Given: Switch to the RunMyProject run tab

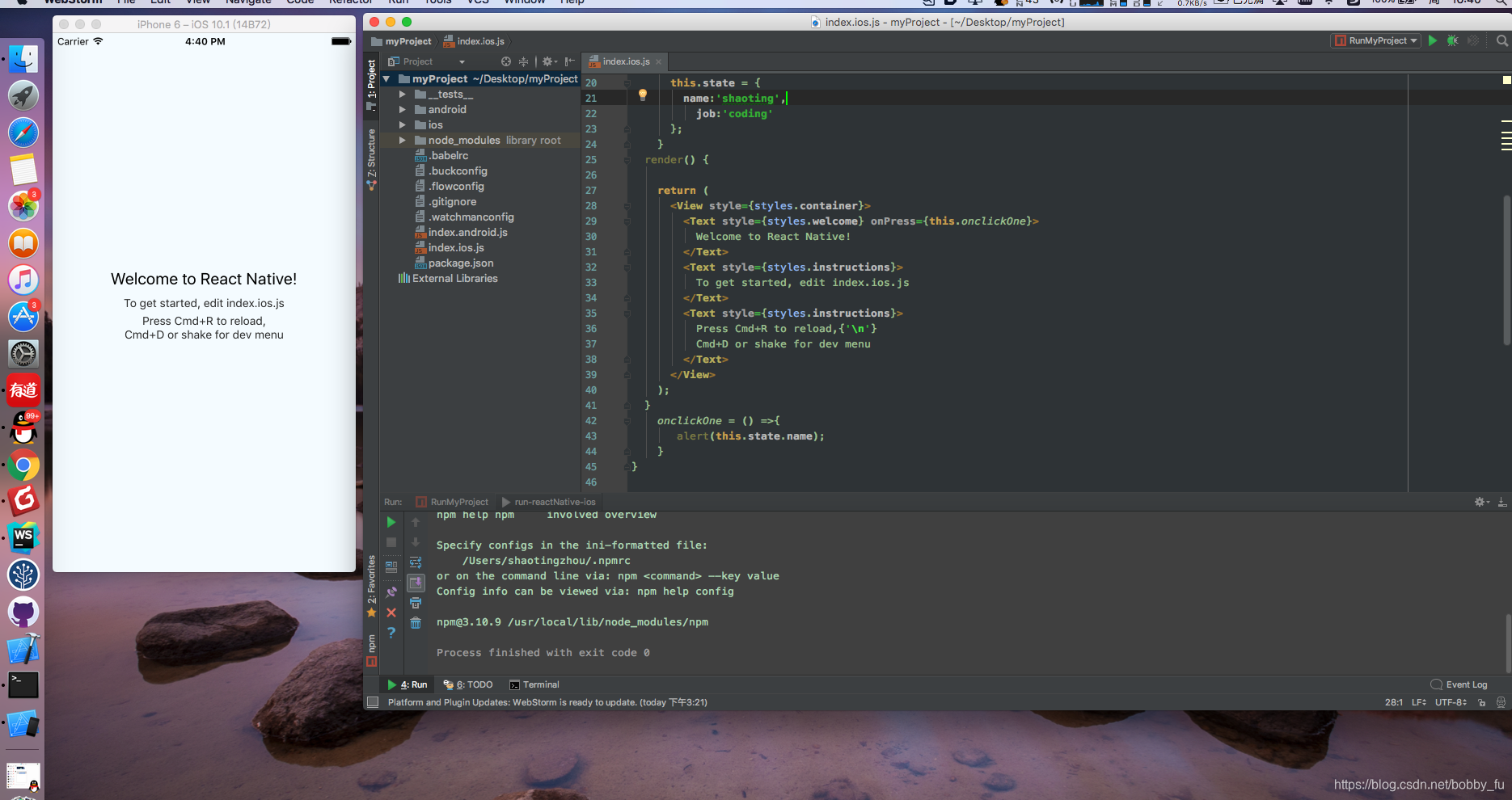Looking at the screenshot, I should point(452,502).
